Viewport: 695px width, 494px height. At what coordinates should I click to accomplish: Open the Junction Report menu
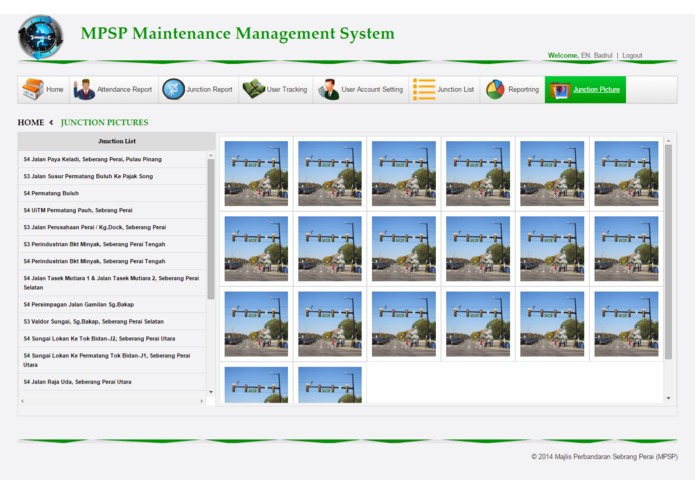pyautogui.click(x=199, y=89)
